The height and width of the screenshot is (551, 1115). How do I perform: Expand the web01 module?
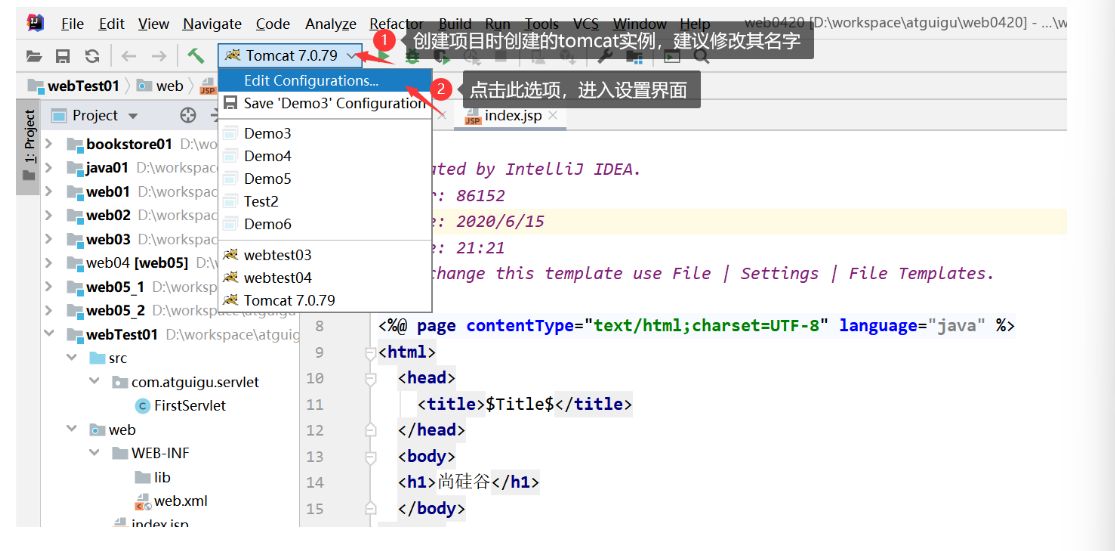pos(49,191)
